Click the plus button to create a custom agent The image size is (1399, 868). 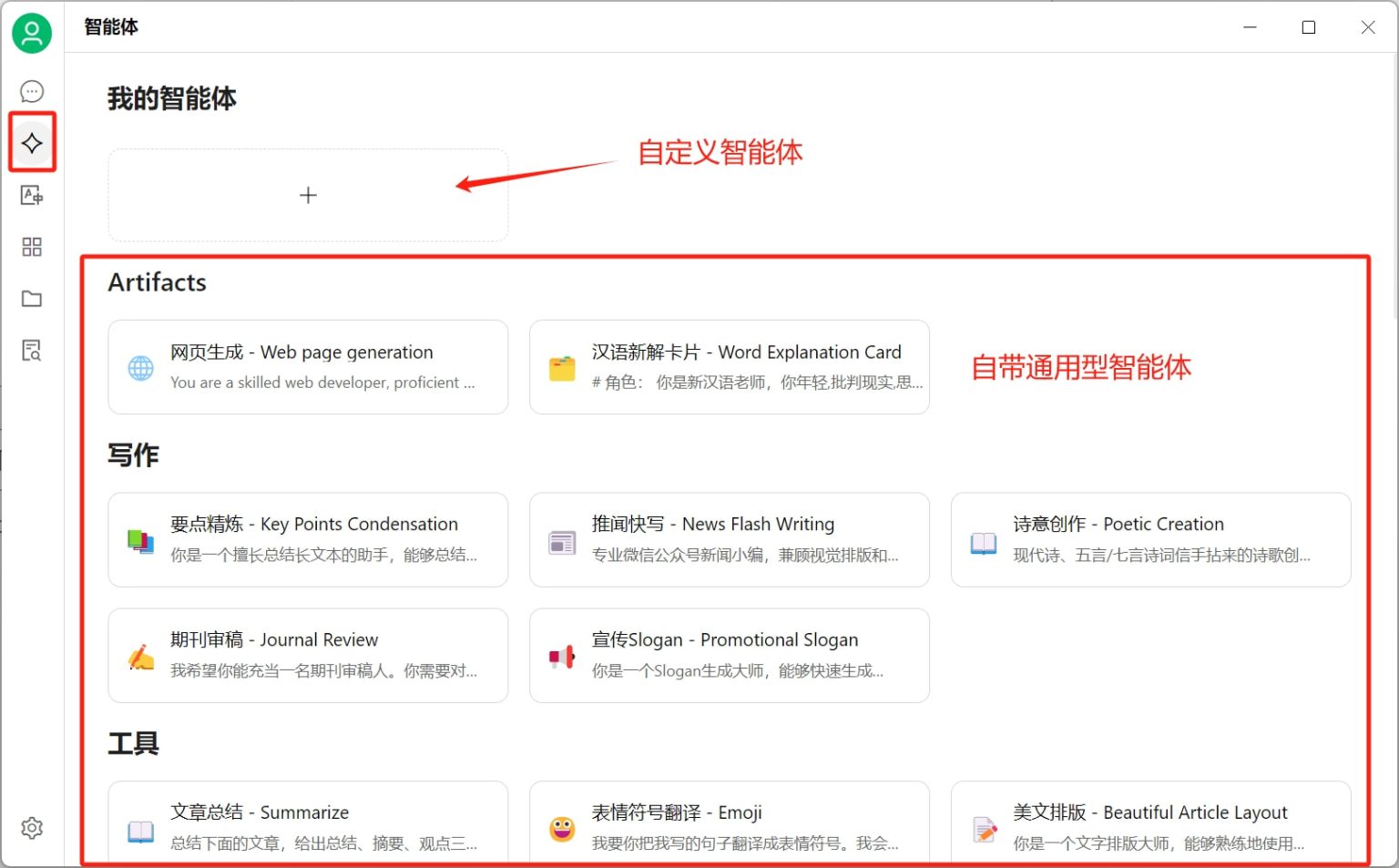308,194
